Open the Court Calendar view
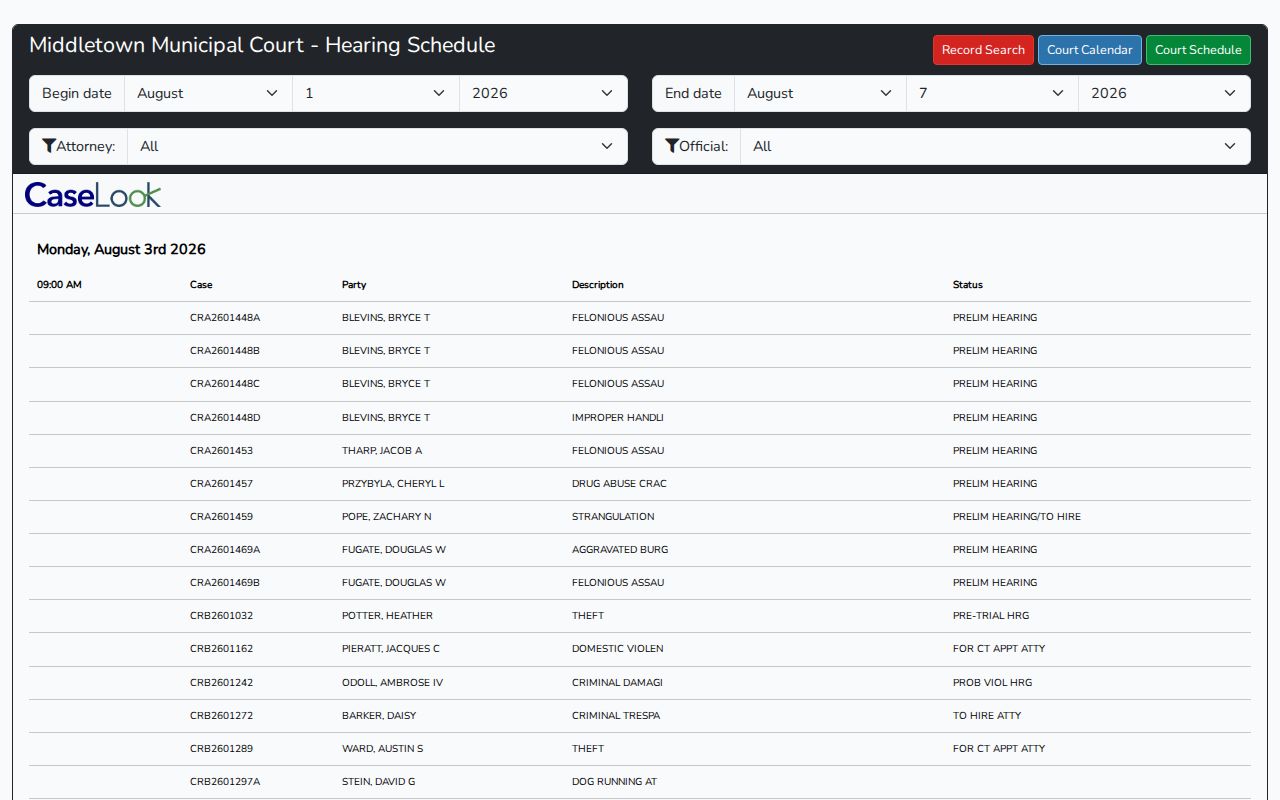Image resolution: width=1280 pixels, height=800 pixels. pyautogui.click(x=1089, y=50)
